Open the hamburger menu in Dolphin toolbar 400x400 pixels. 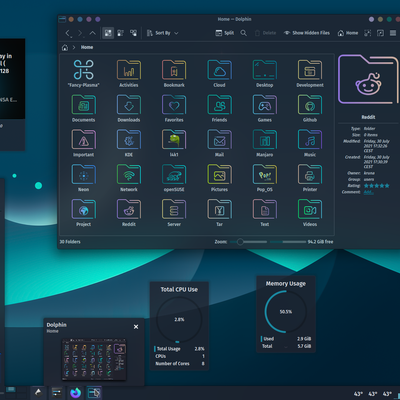pyautogui.click(x=393, y=33)
